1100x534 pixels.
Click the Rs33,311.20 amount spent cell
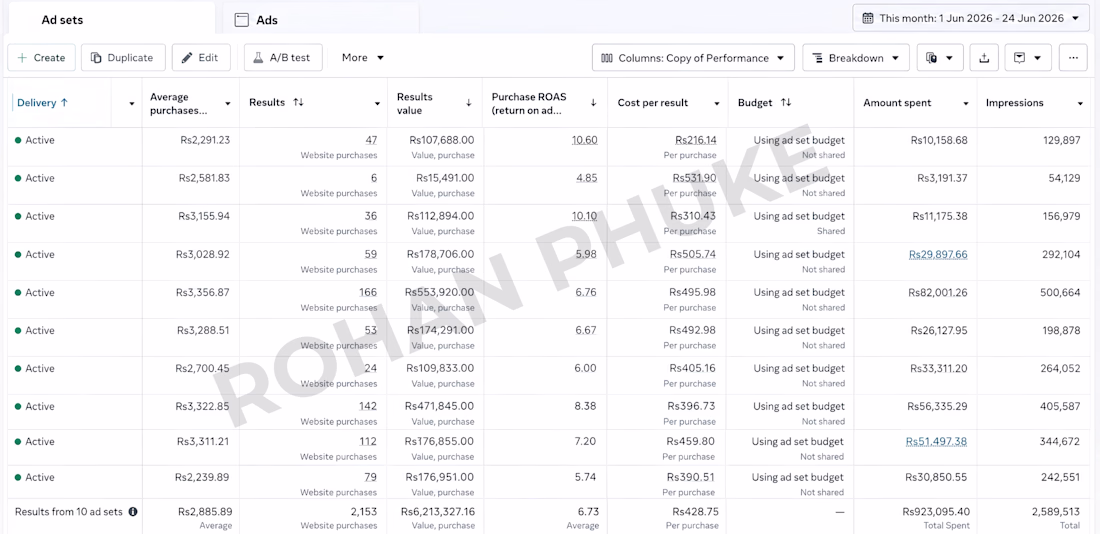pyautogui.click(x=939, y=368)
